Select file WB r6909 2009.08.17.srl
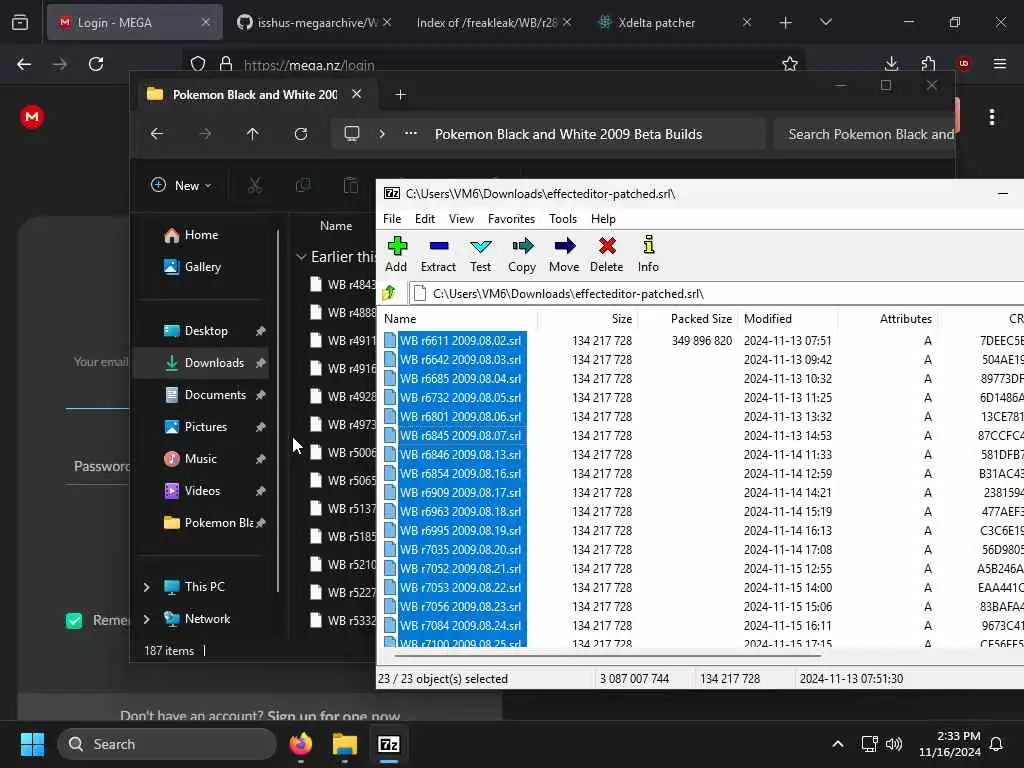This screenshot has width=1024, height=768. pyautogui.click(x=460, y=492)
